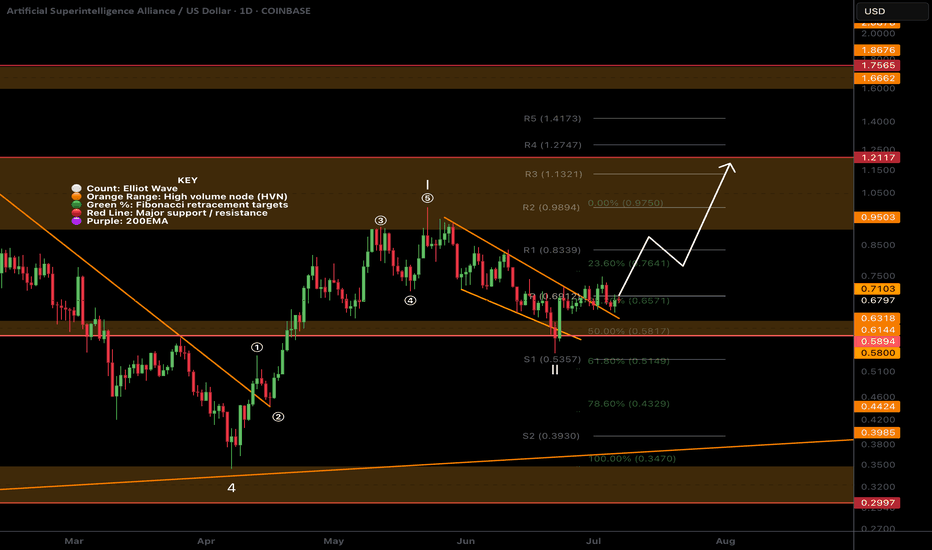The height and width of the screenshot is (550, 932).
Task: Select the orange 0.4424 price label
Action: tap(877, 407)
